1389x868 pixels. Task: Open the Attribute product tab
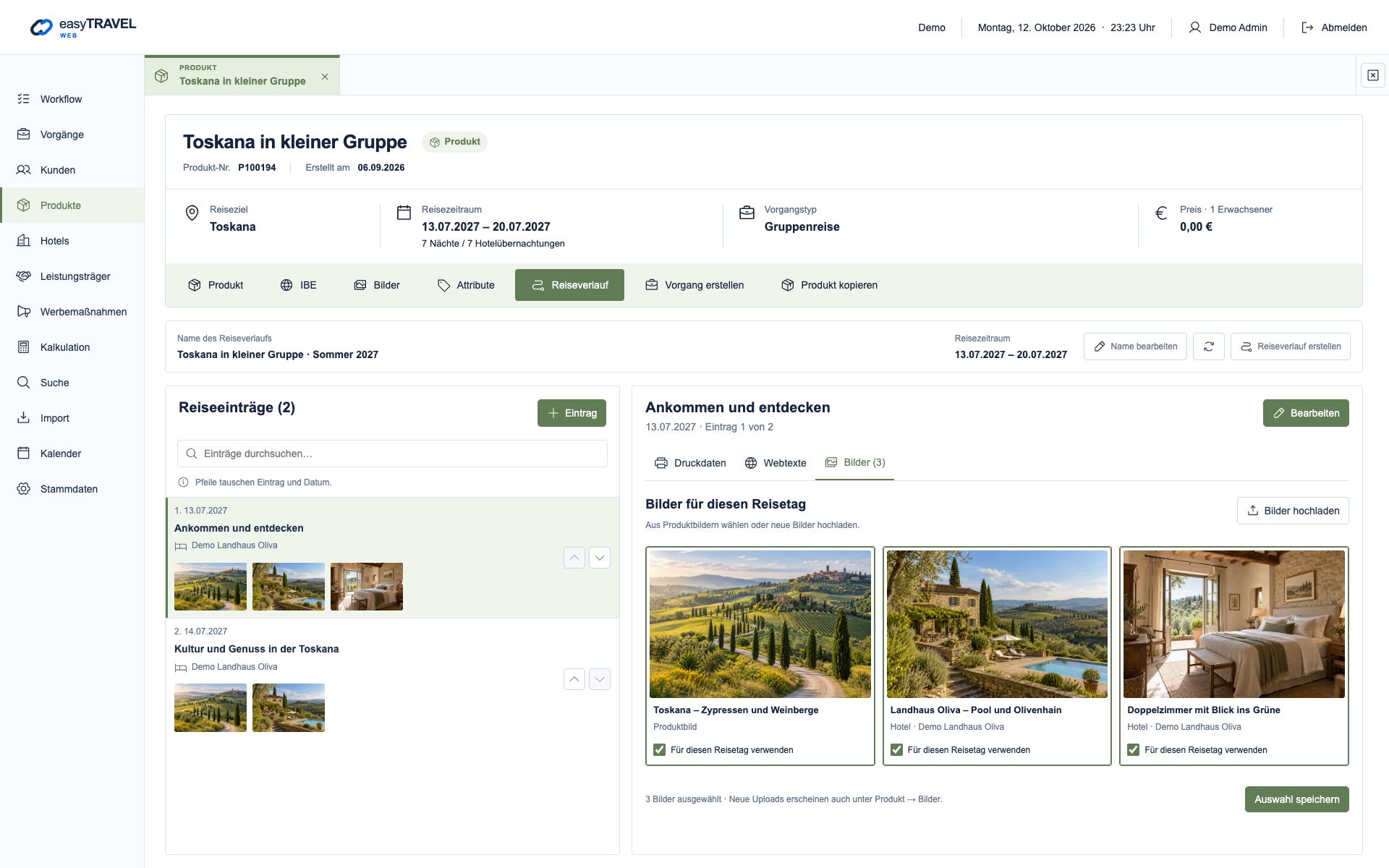(466, 285)
